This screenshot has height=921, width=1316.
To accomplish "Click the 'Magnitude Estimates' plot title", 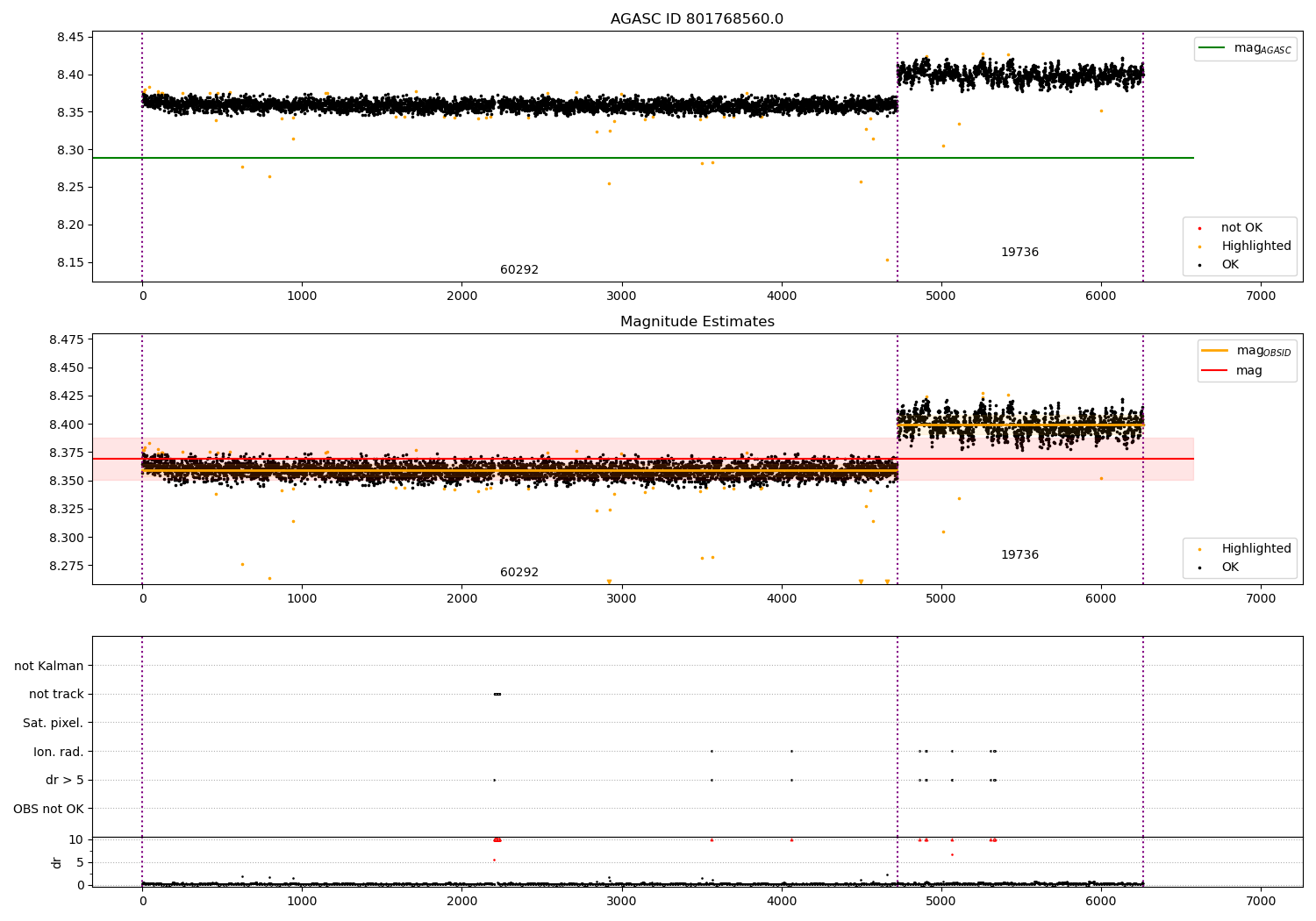I will 697,322.
